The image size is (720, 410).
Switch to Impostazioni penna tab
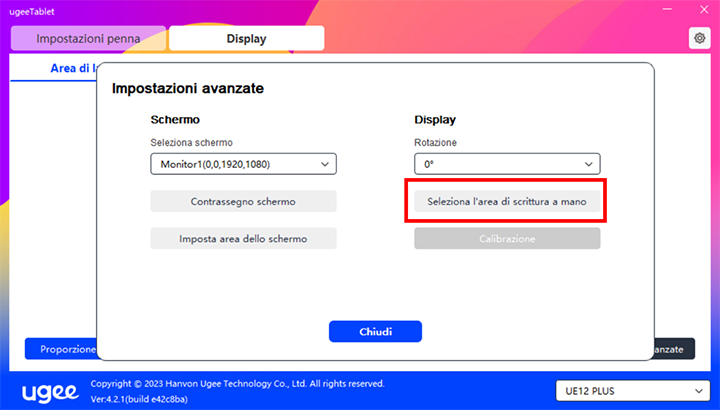(x=88, y=39)
